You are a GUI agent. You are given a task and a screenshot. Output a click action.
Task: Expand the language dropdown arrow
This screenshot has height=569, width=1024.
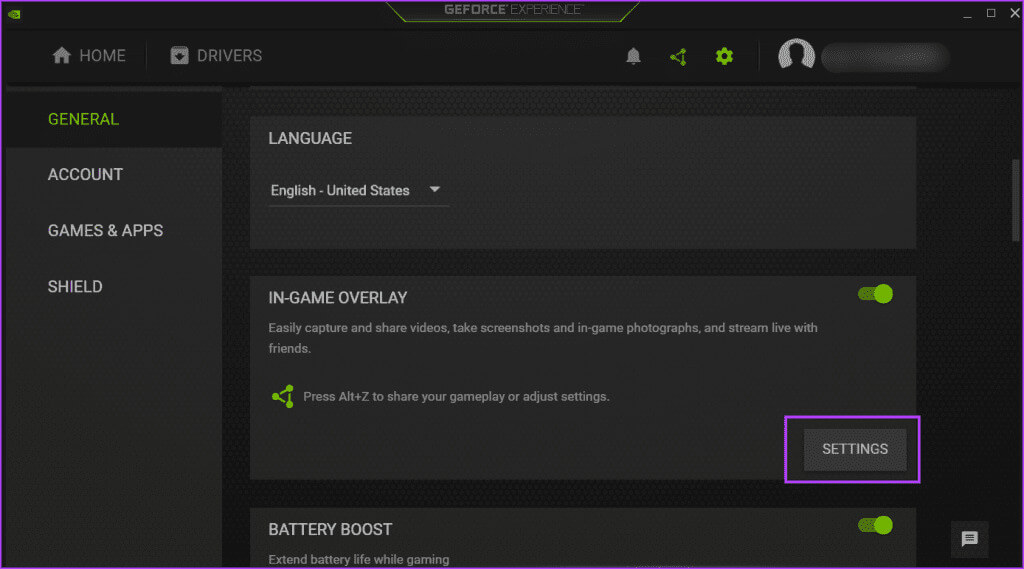pyautogui.click(x=434, y=189)
